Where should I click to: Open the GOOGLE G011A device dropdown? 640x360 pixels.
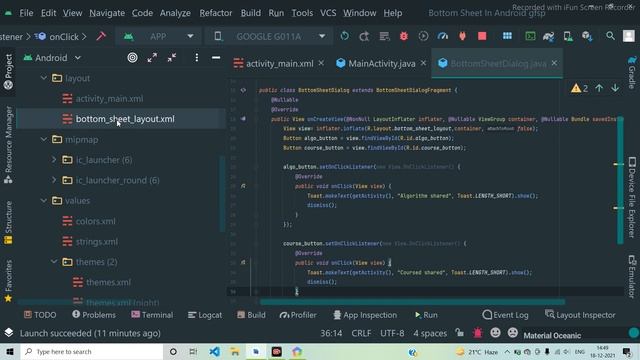(x=269, y=36)
